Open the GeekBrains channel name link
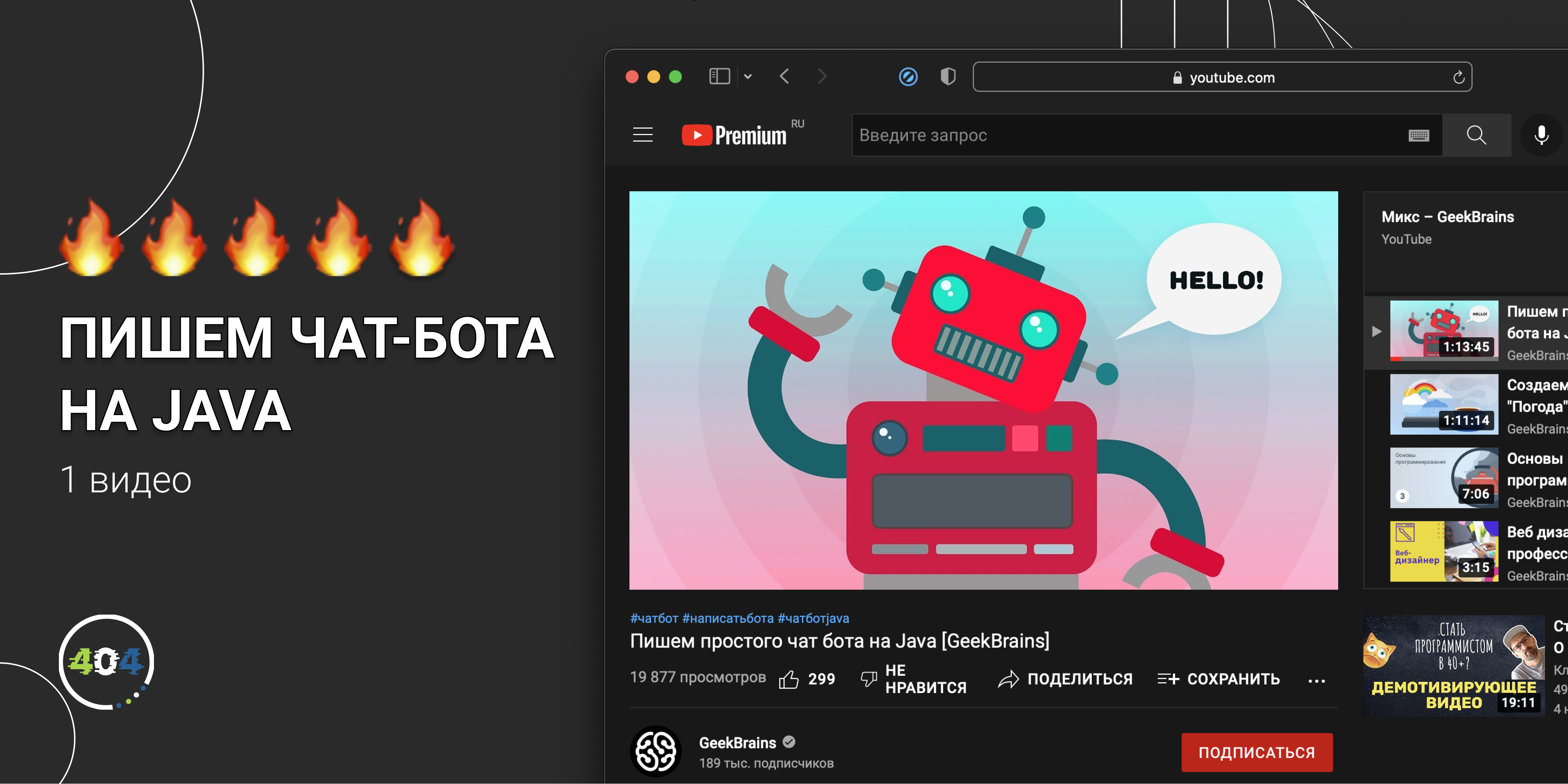Viewport: 1568px width, 784px height. point(737,742)
